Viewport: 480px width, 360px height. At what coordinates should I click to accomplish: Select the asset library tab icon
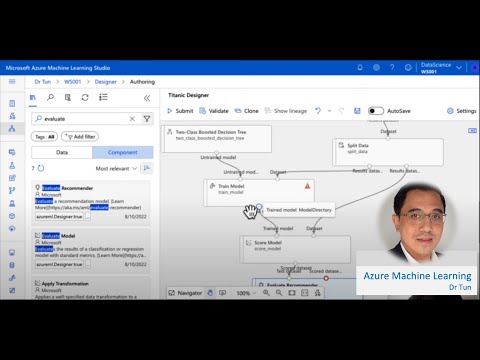click(33, 97)
